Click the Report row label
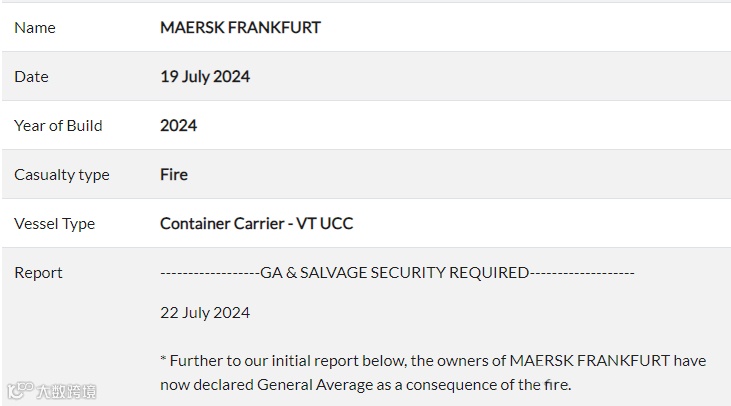Image resolution: width=731 pixels, height=406 pixels. [38, 273]
